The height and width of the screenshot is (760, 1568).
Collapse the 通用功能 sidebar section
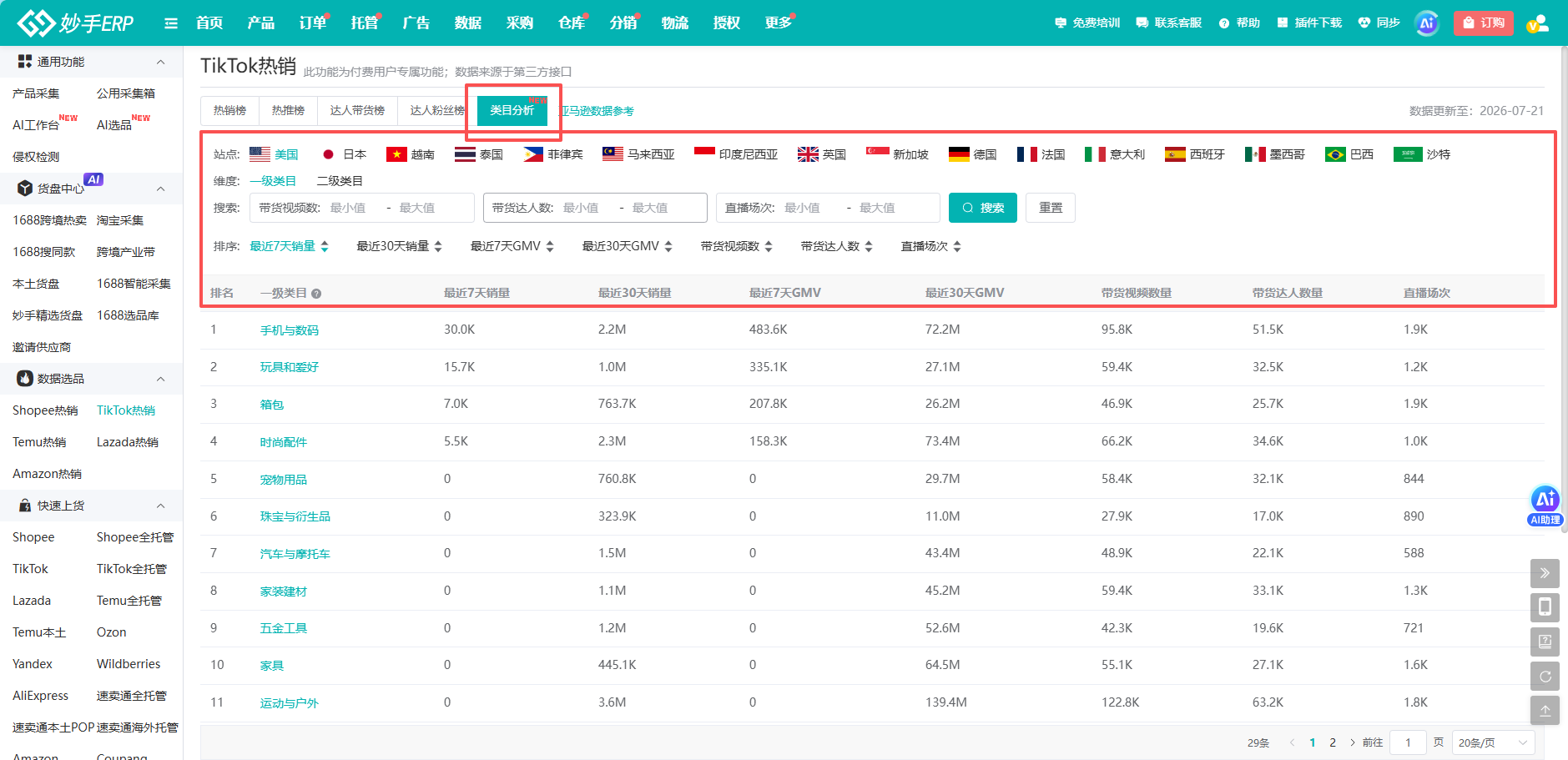[161, 62]
